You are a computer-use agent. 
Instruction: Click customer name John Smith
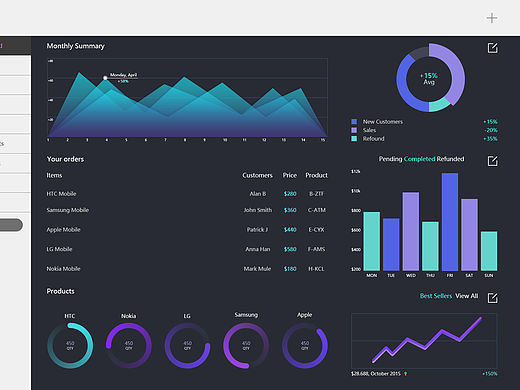pos(258,210)
